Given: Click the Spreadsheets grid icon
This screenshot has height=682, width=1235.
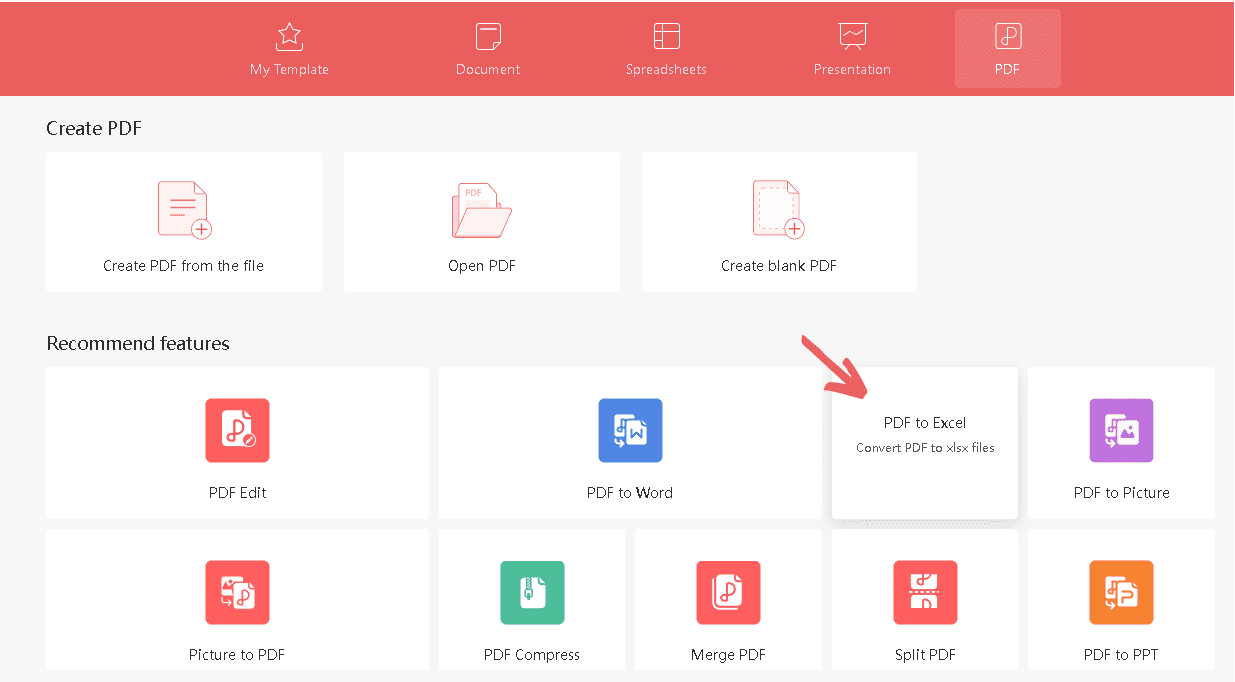Looking at the screenshot, I should (666, 37).
